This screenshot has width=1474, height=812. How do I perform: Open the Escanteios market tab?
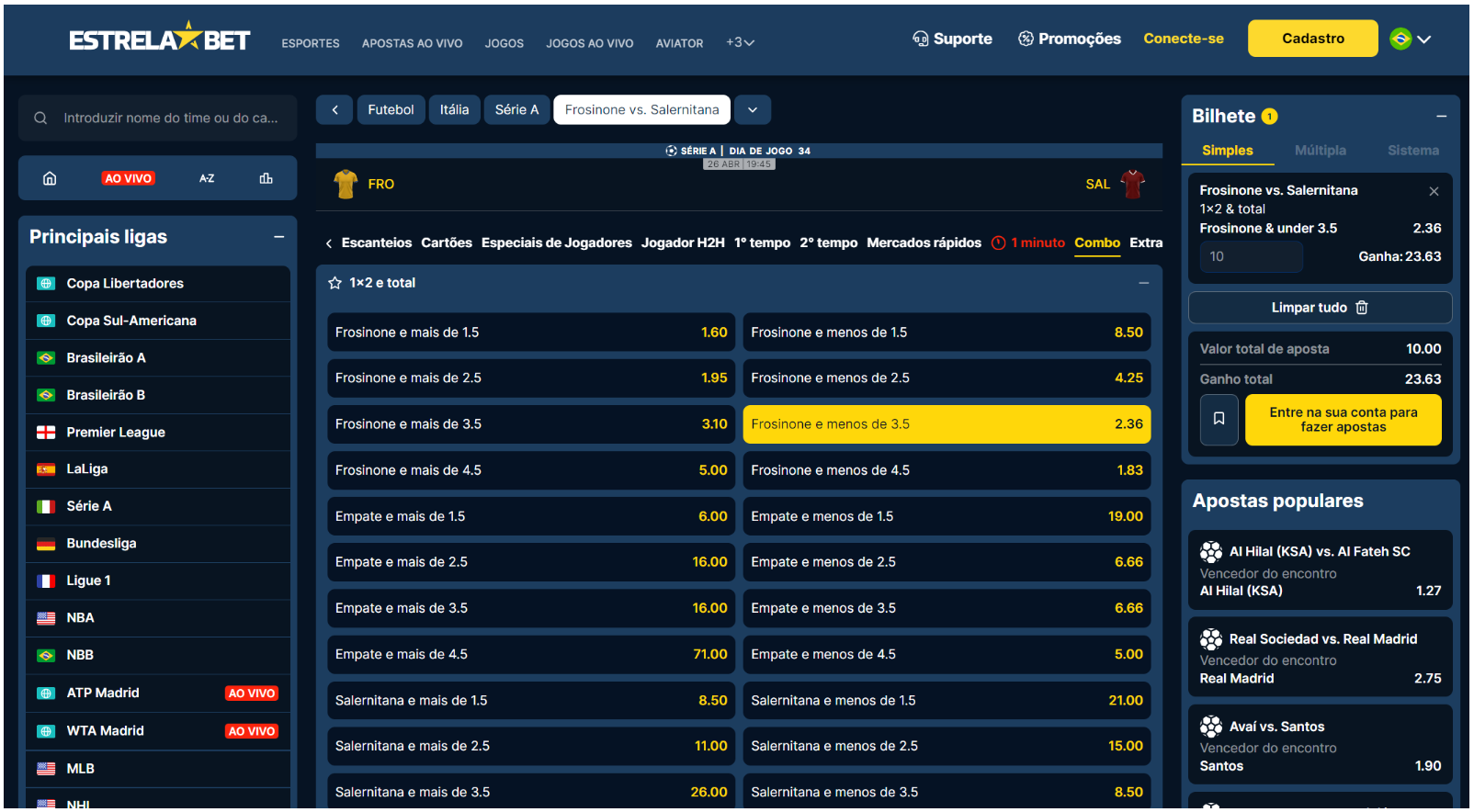(377, 243)
